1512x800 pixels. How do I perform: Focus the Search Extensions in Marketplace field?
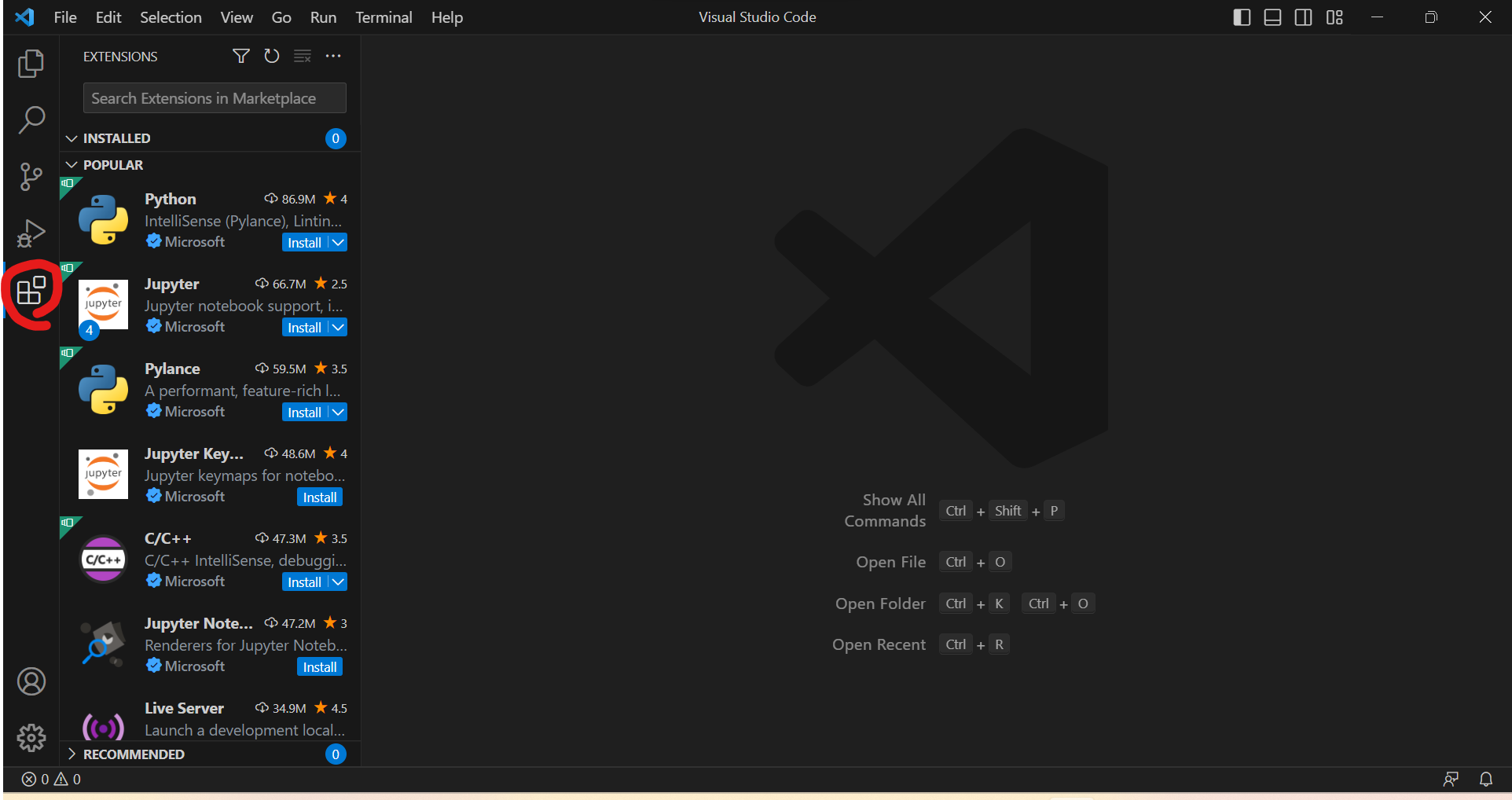[215, 98]
